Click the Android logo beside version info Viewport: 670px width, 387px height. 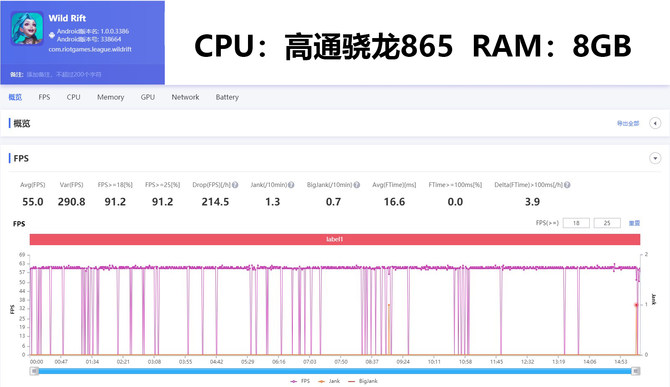(52, 35)
